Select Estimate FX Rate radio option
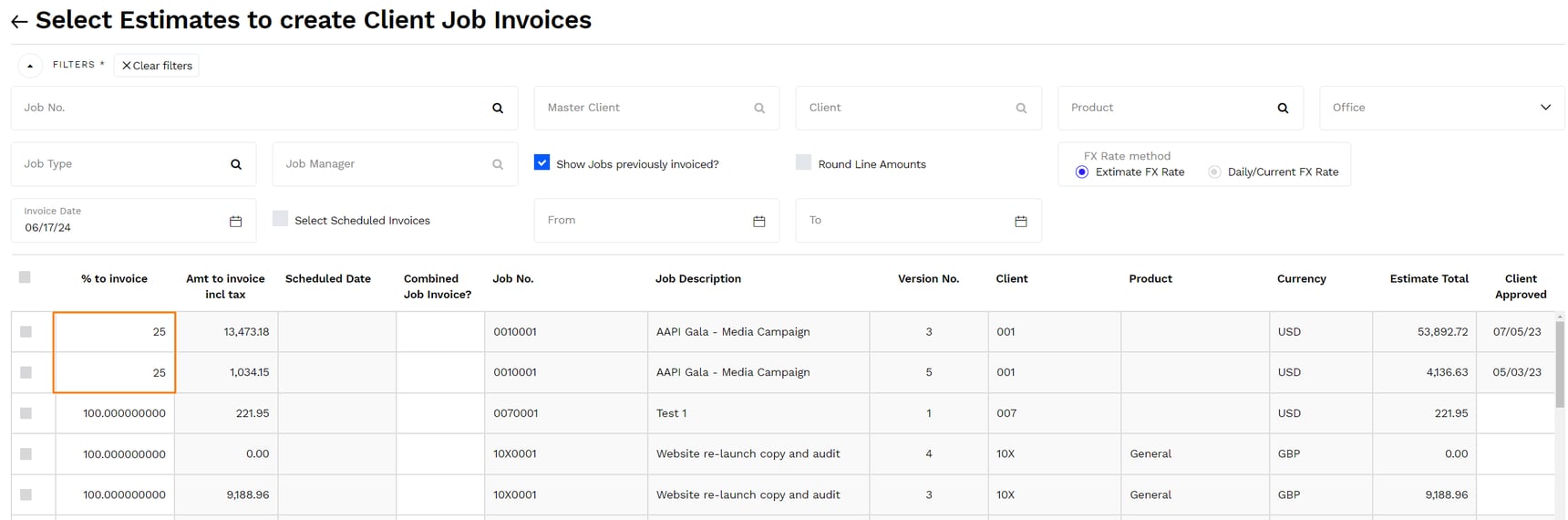Image resolution: width=1568 pixels, height=520 pixels. (1082, 172)
